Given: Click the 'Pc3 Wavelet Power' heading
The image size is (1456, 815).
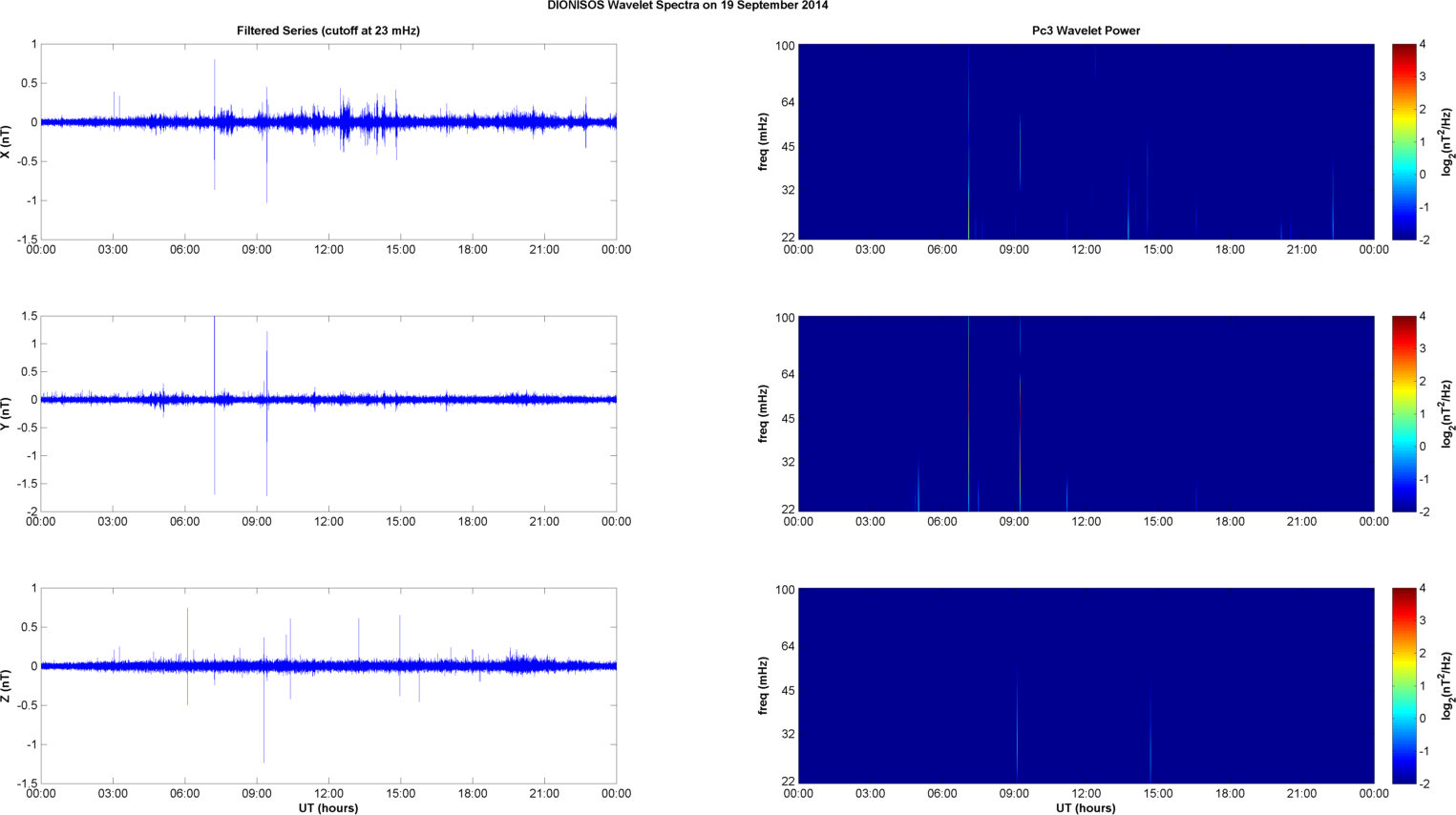Looking at the screenshot, I should pyautogui.click(x=1086, y=31).
